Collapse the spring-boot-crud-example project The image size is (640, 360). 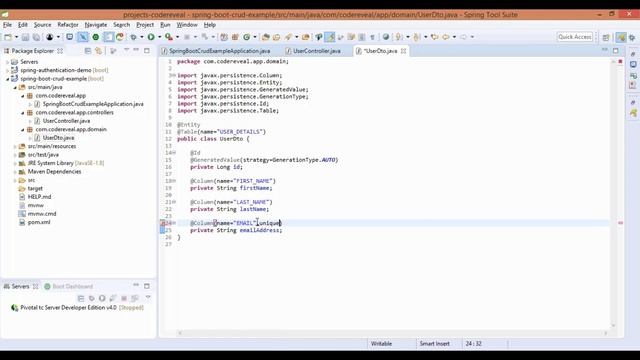tap(8, 79)
